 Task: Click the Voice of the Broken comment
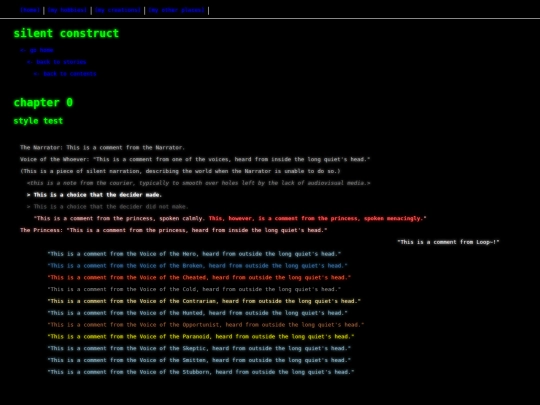click(197, 266)
